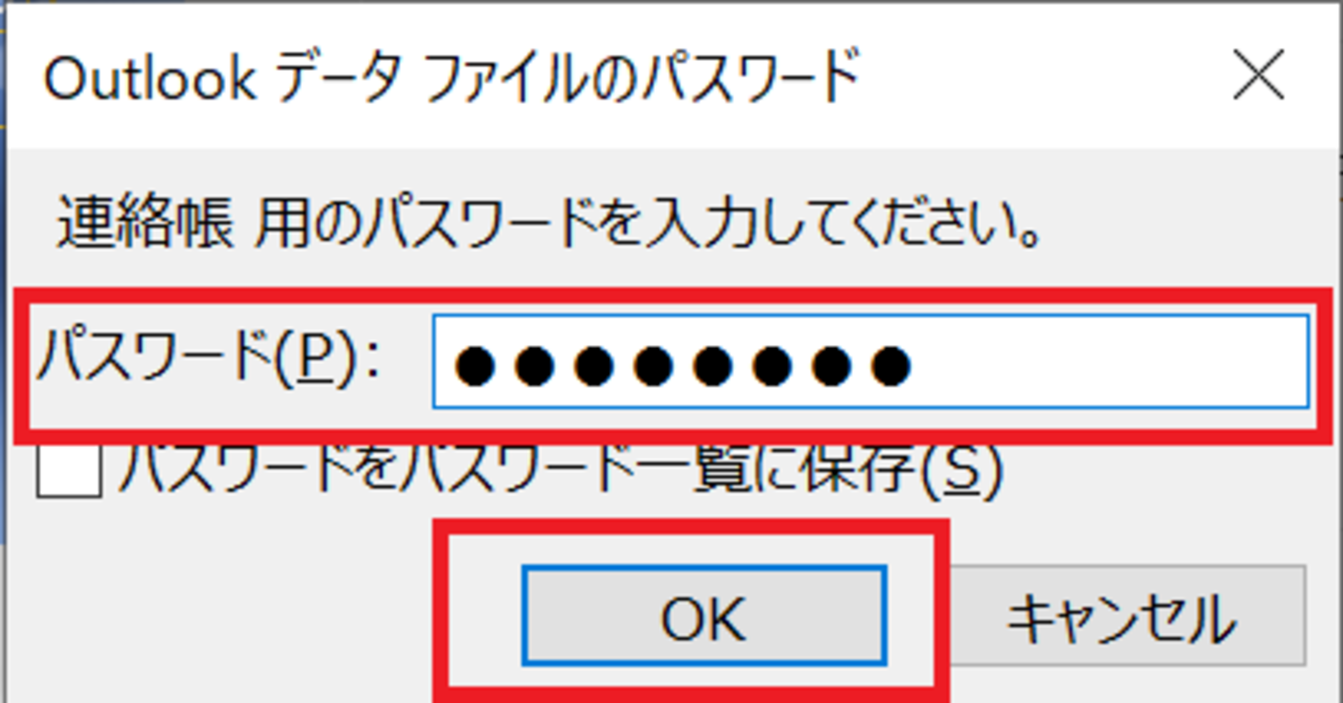Tick the save-password checkbox square

(69, 470)
